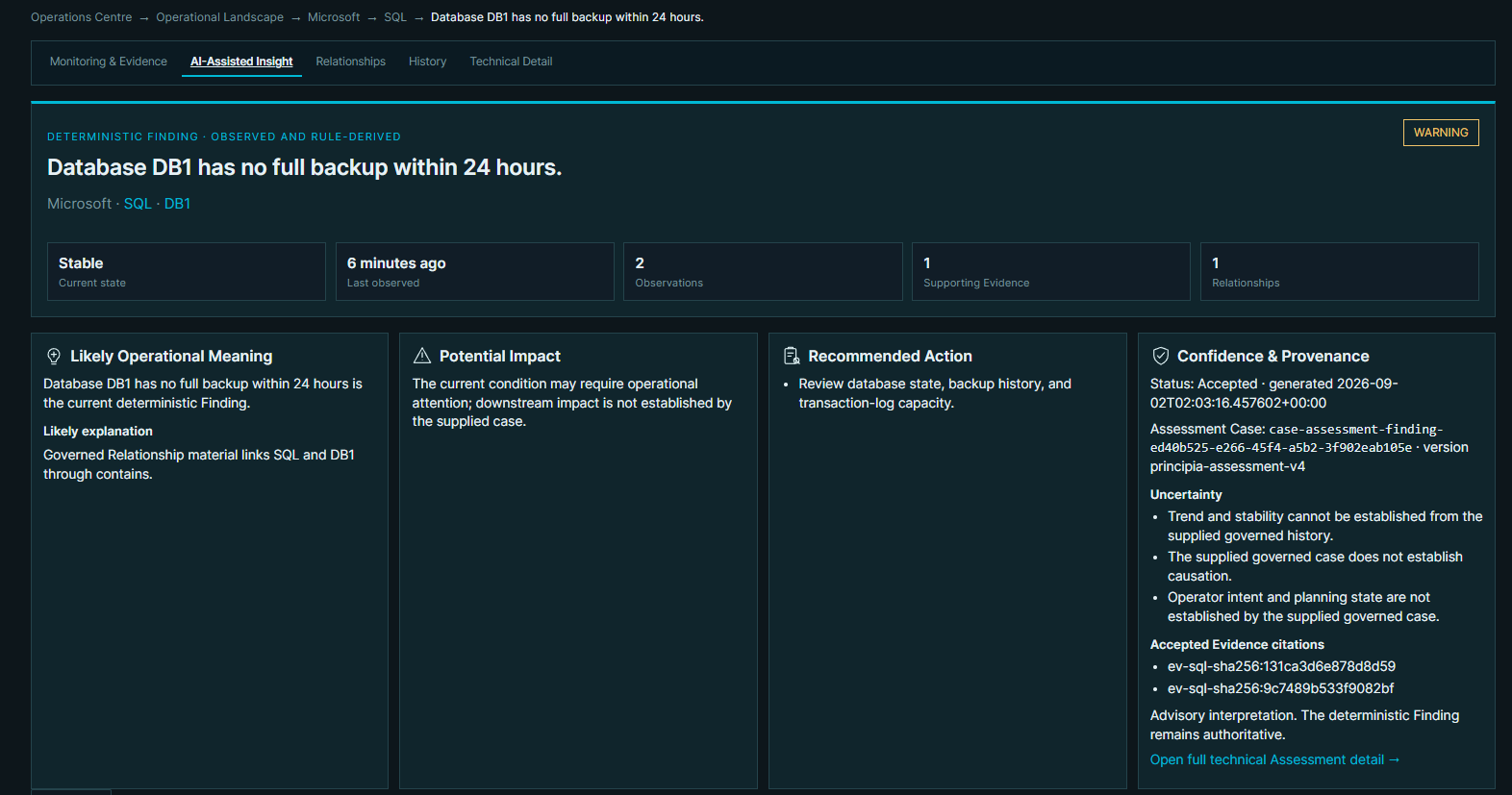Open the DB1 link under the finding title
The height and width of the screenshot is (795, 1512).
click(x=177, y=204)
